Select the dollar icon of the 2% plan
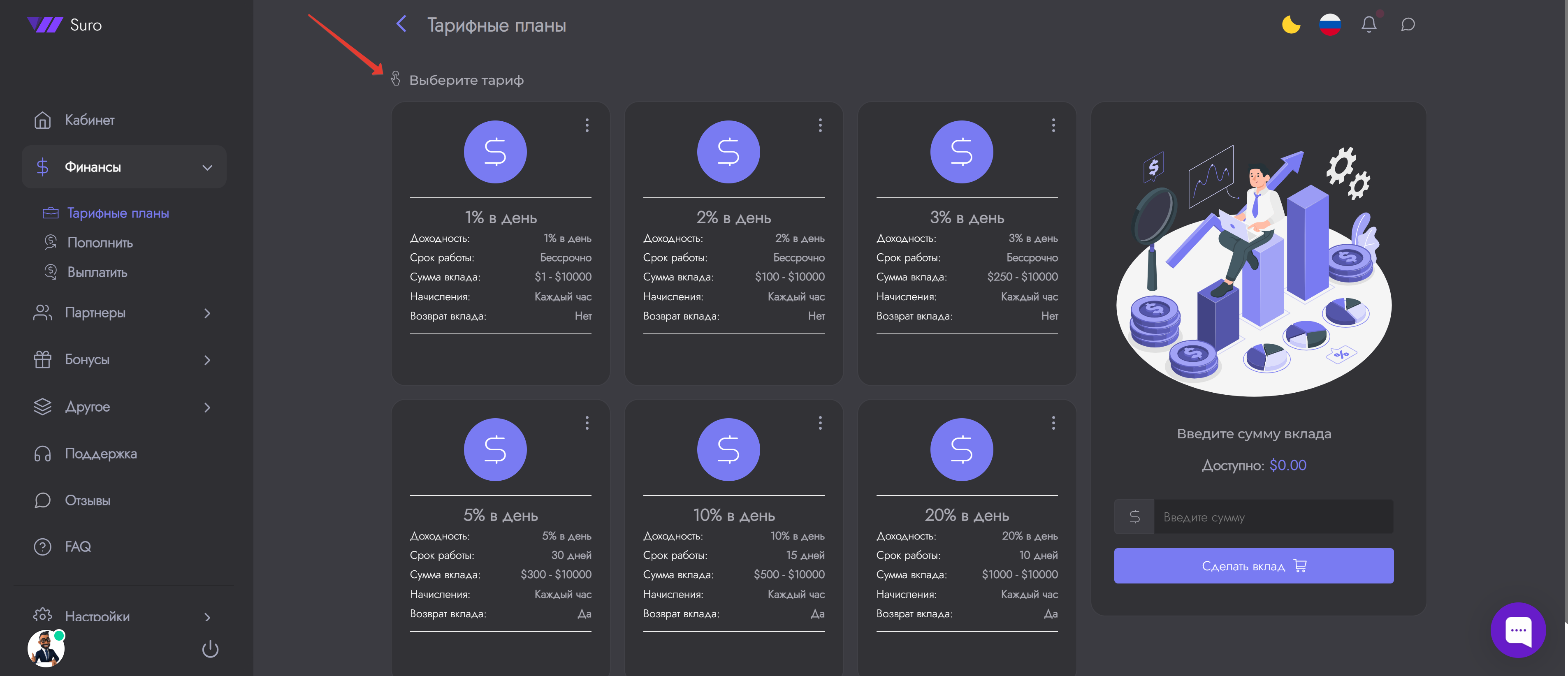This screenshot has height=676, width=1568. click(x=728, y=151)
